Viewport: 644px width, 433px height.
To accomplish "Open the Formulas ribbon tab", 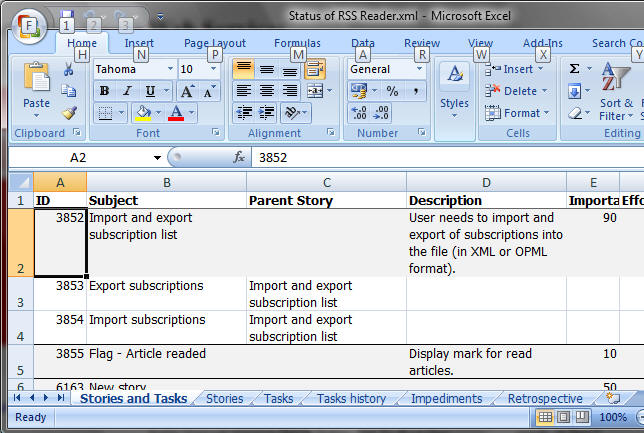I will click(x=297, y=43).
